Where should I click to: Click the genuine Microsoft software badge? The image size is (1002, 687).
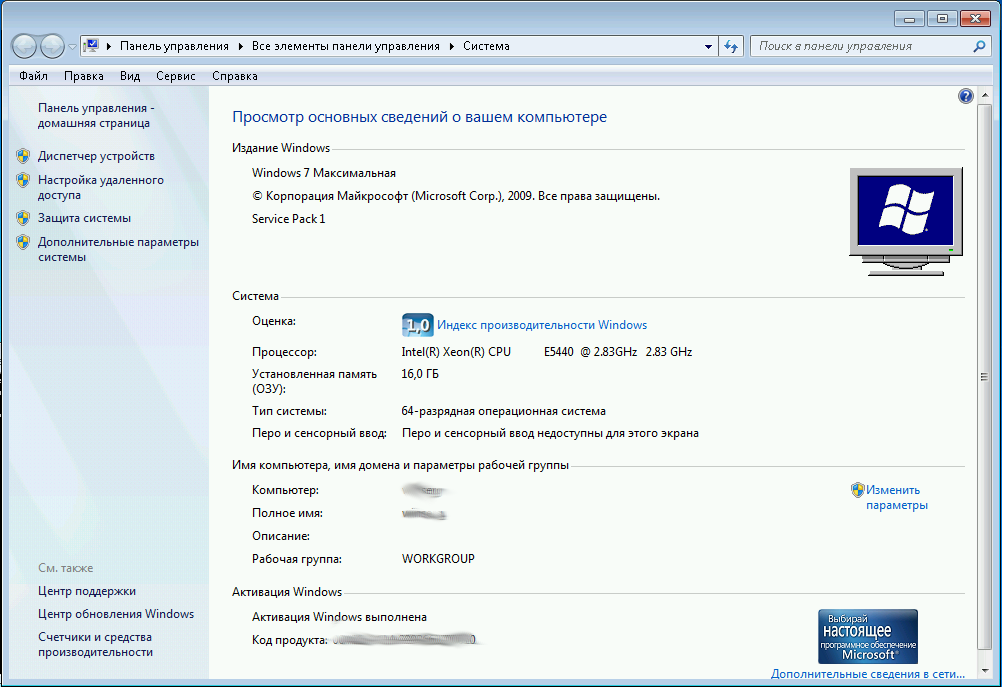tap(868, 637)
